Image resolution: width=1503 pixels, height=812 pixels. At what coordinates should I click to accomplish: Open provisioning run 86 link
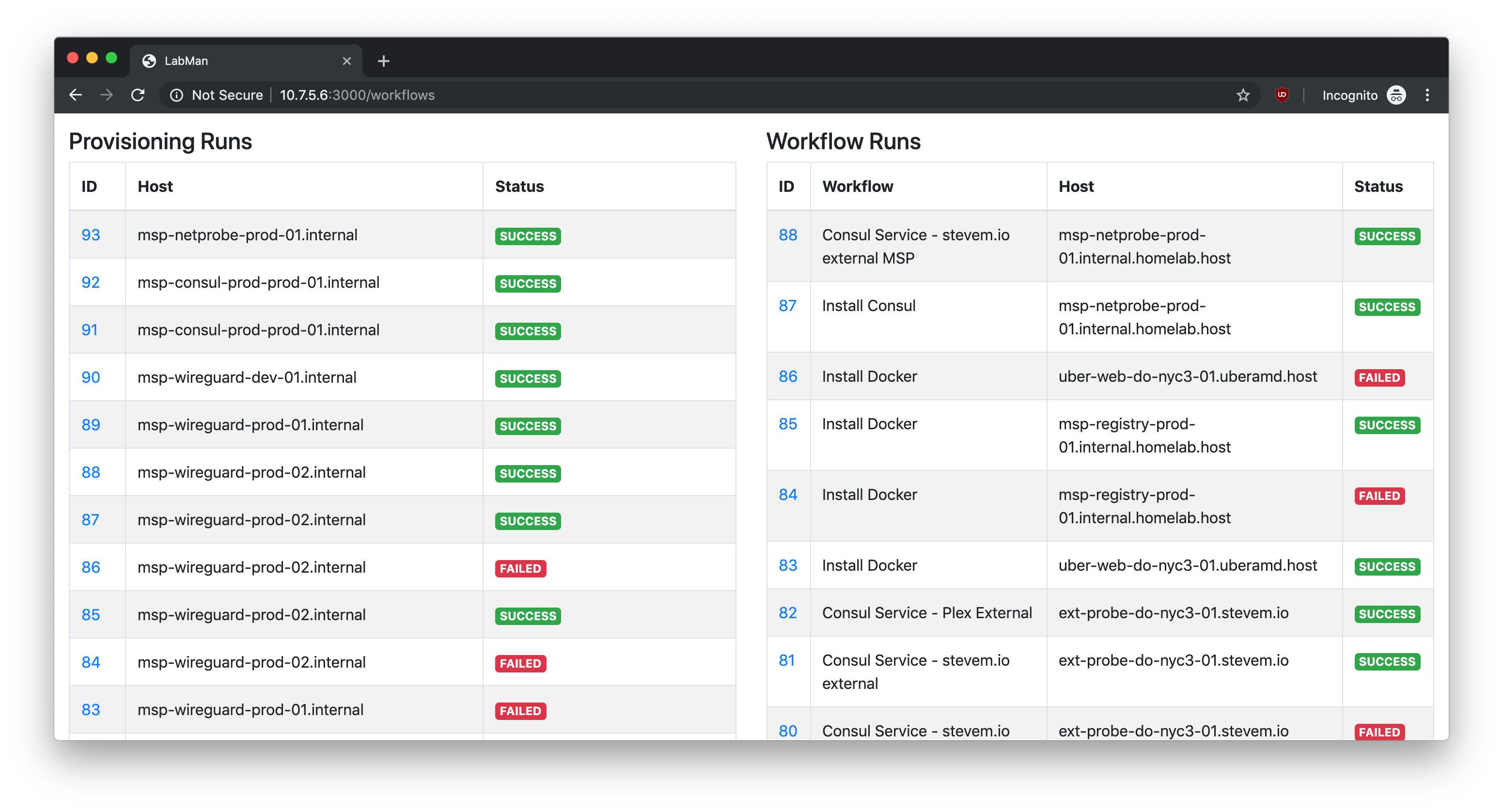click(91, 567)
